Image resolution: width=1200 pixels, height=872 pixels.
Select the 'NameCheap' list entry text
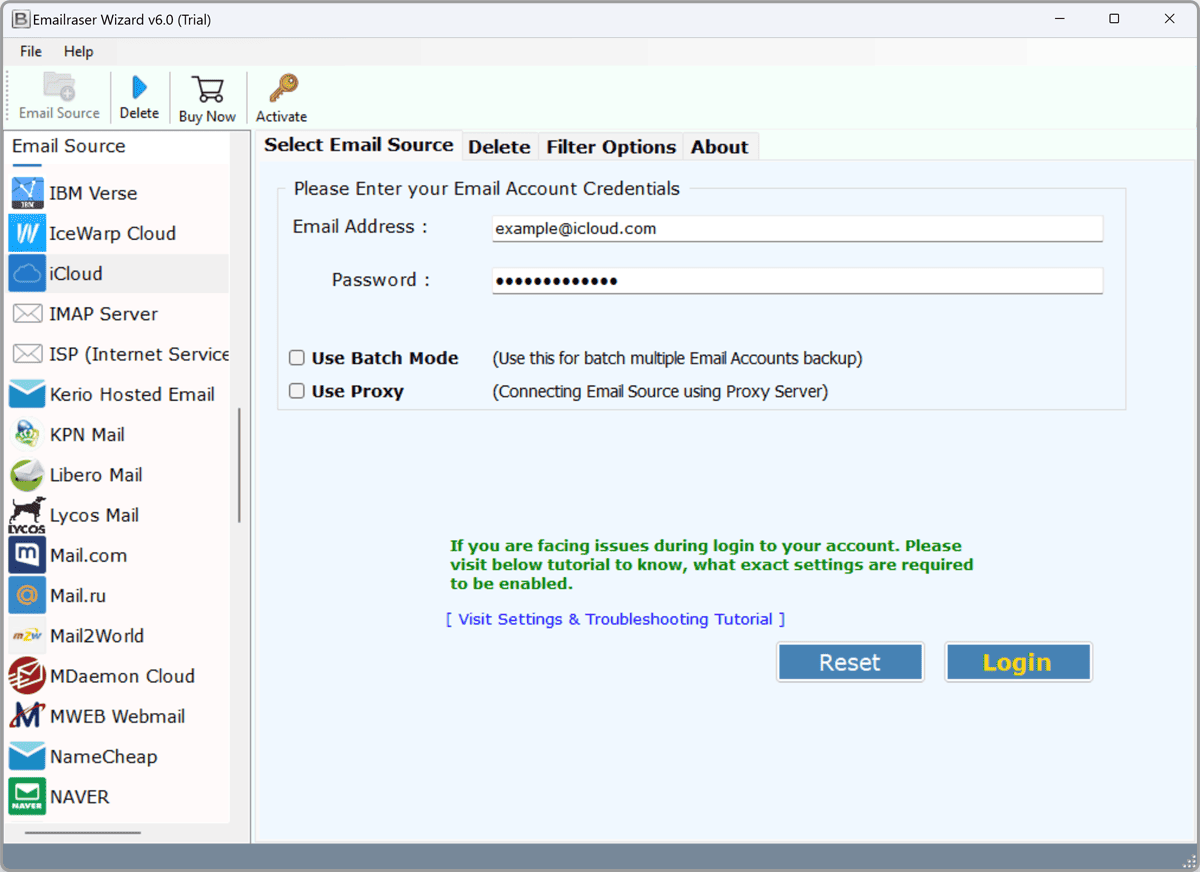104,756
